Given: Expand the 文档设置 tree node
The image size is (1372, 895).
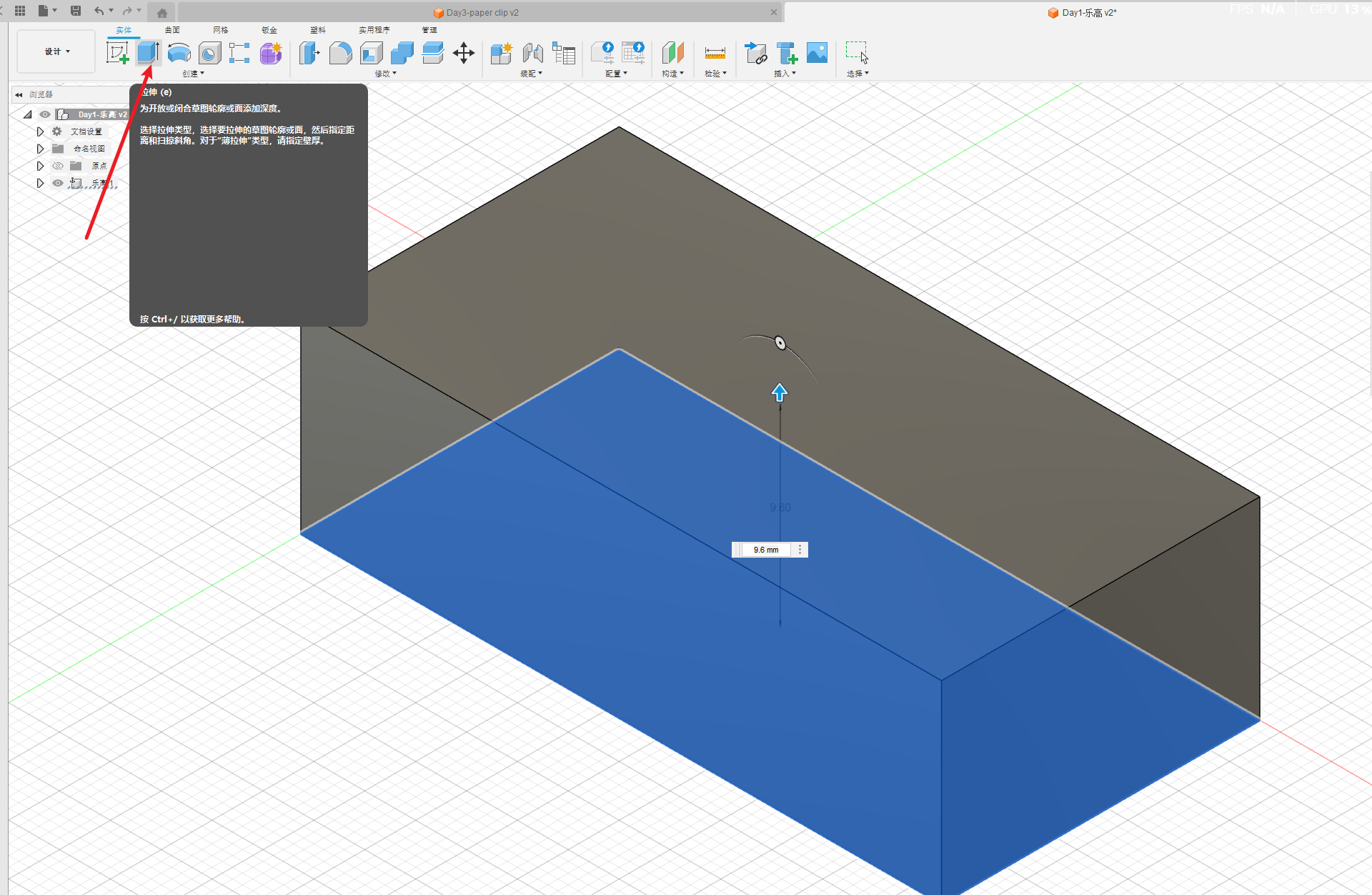Looking at the screenshot, I should point(41,132).
